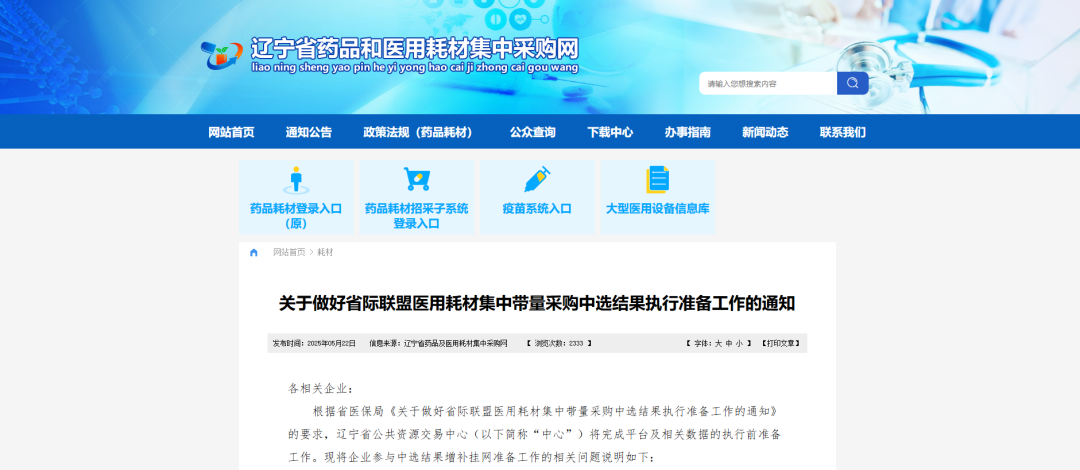Open 药品耗材招采子系统登录入口 link

(x=417, y=216)
